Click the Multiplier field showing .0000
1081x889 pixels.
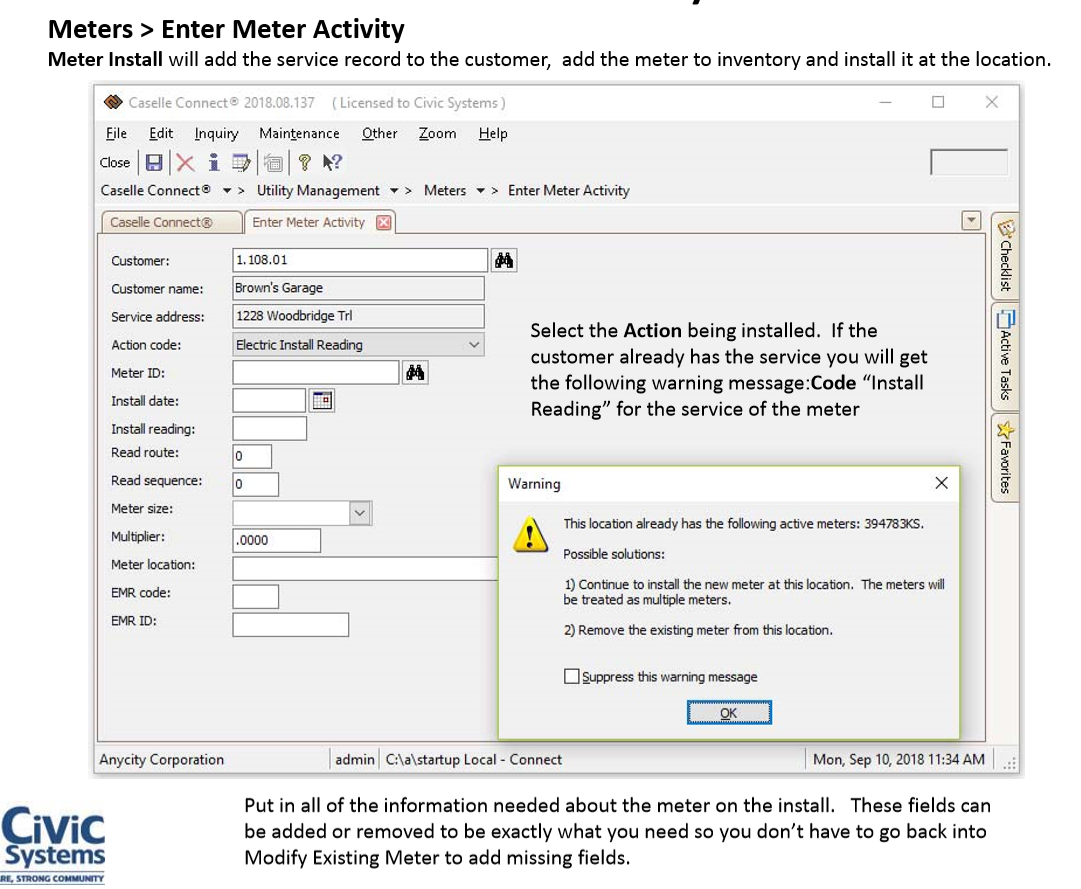click(276, 540)
